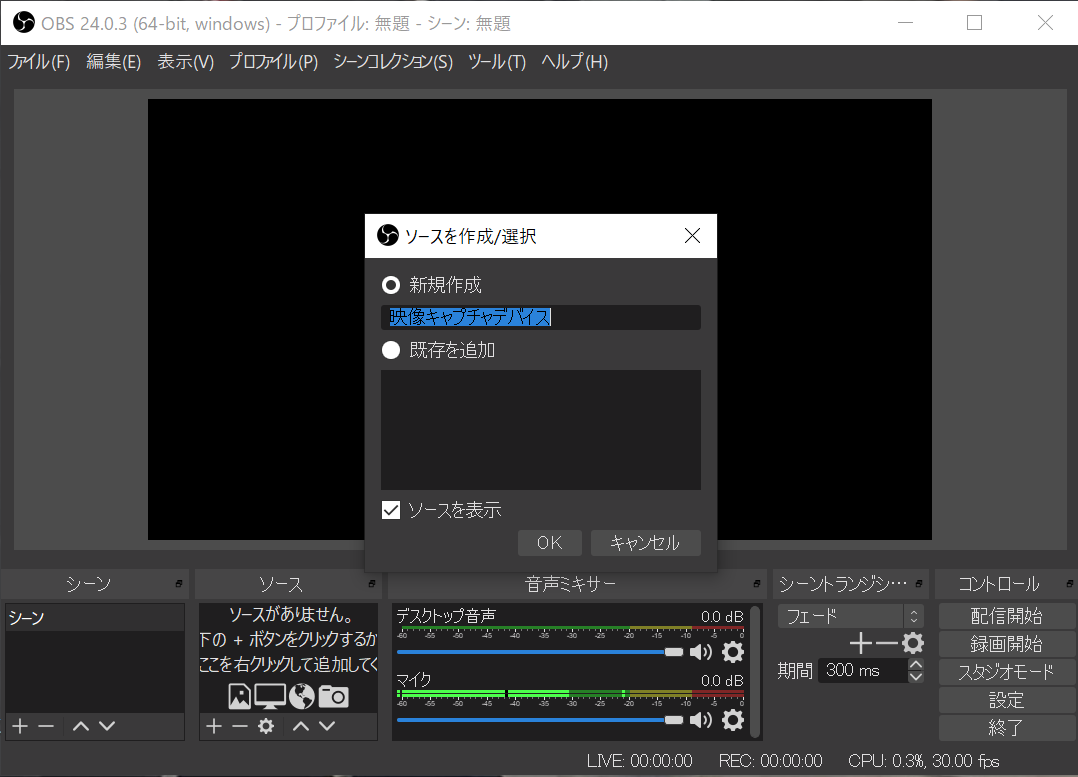Image resolution: width=1078 pixels, height=777 pixels.
Task: Click the LIVE: 00:00:00 status text
Action: (x=639, y=760)
